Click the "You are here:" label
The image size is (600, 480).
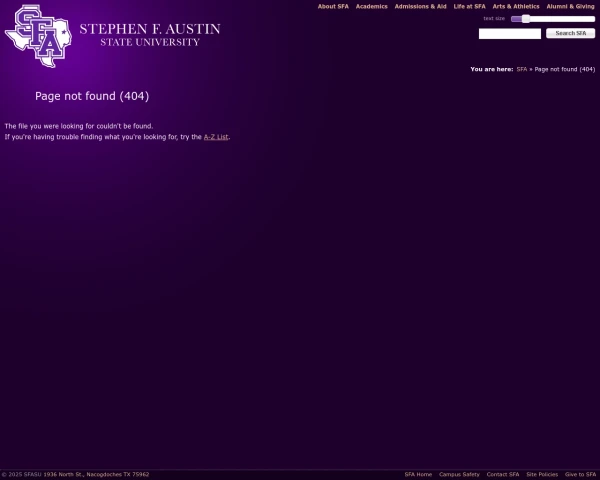[492, 69]
